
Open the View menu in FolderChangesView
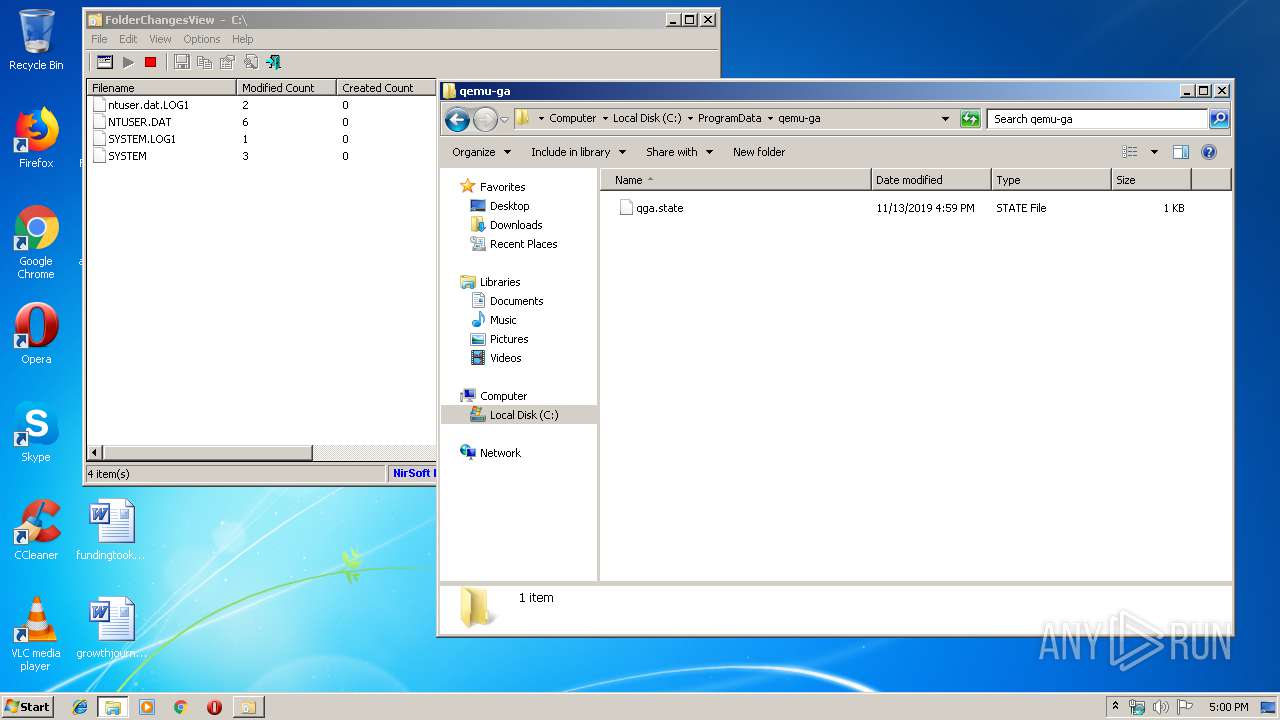point(160,39)
